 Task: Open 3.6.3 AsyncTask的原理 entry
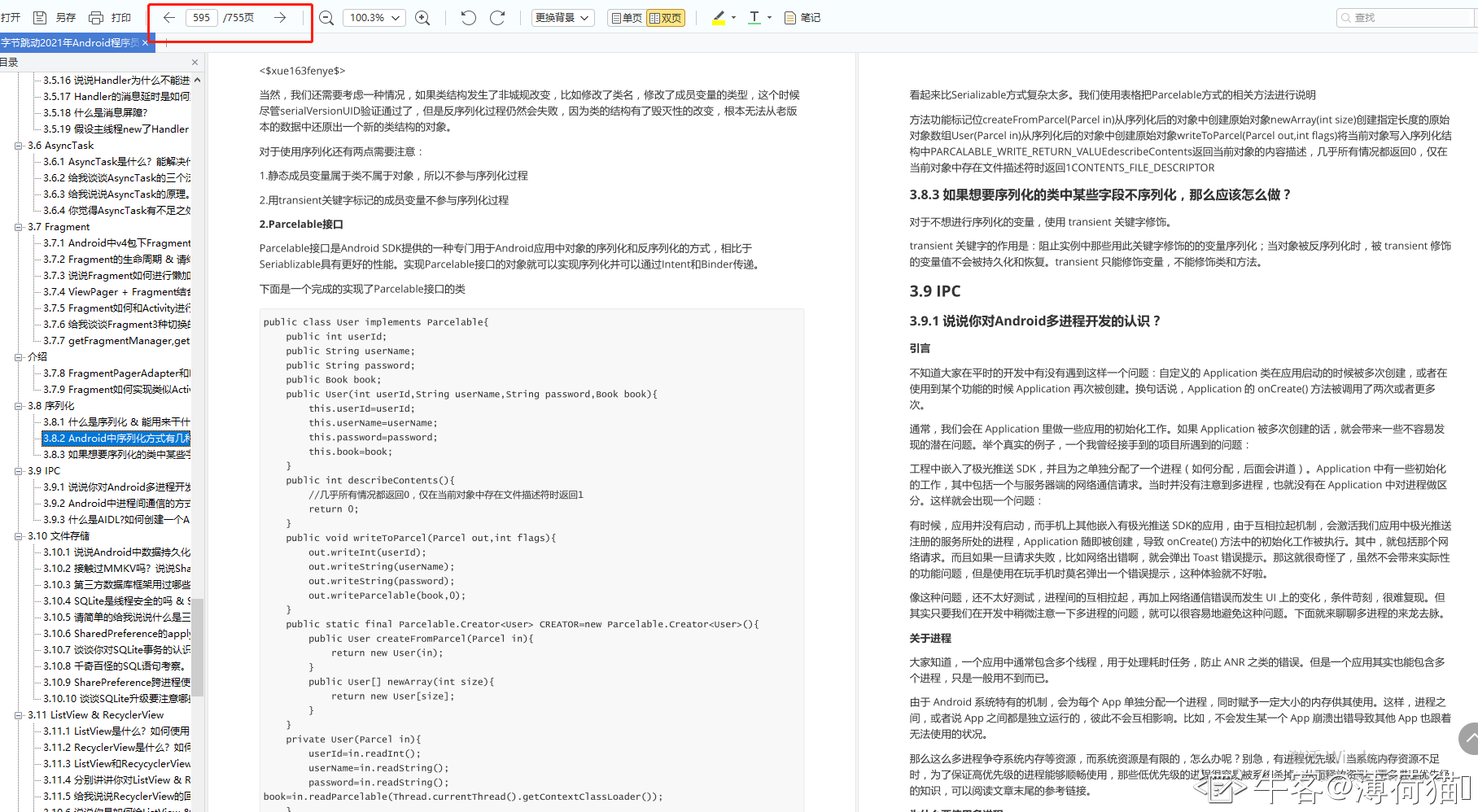(x=116, y=194)
